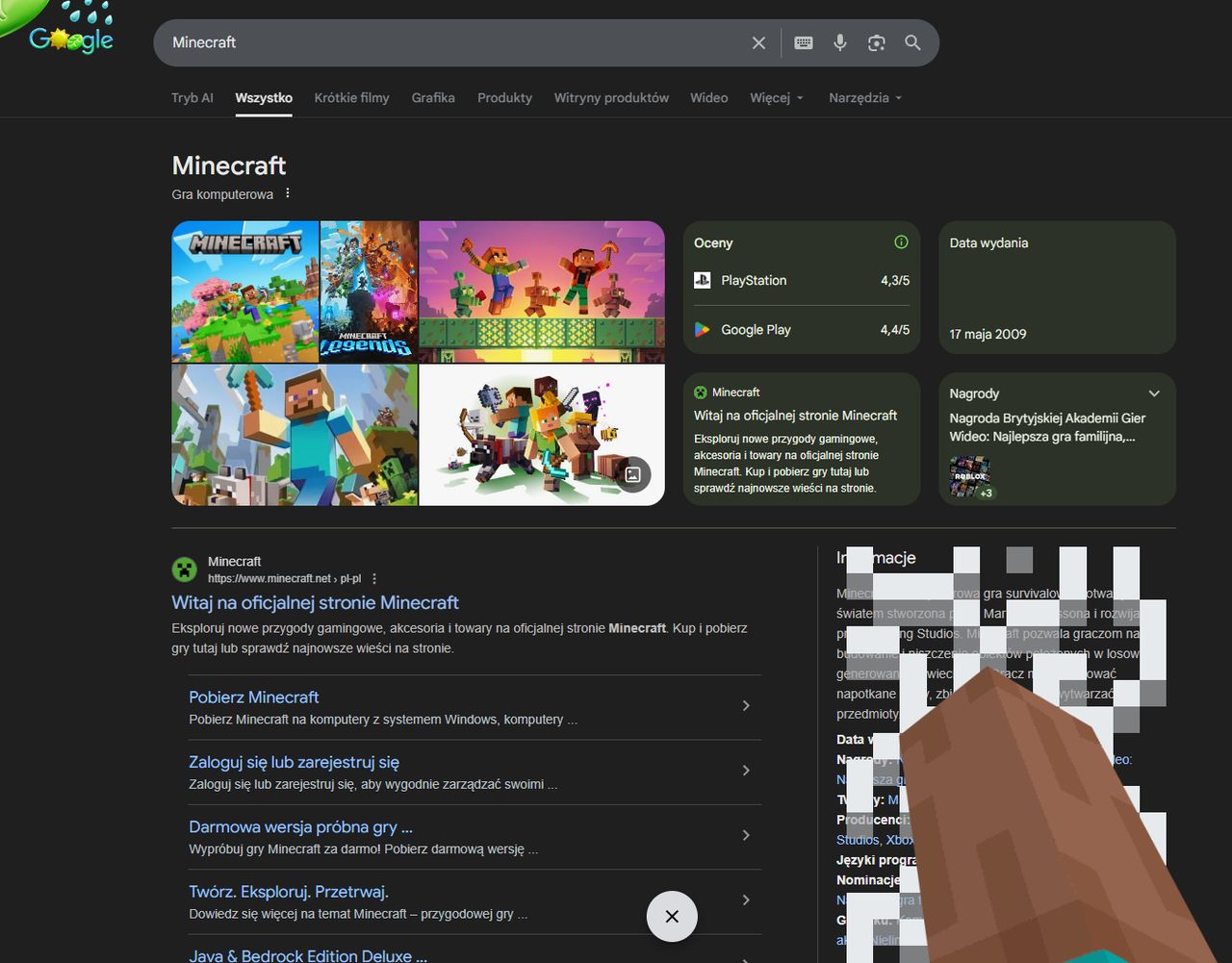Switch to the Wideo tab

click(708, 97)
